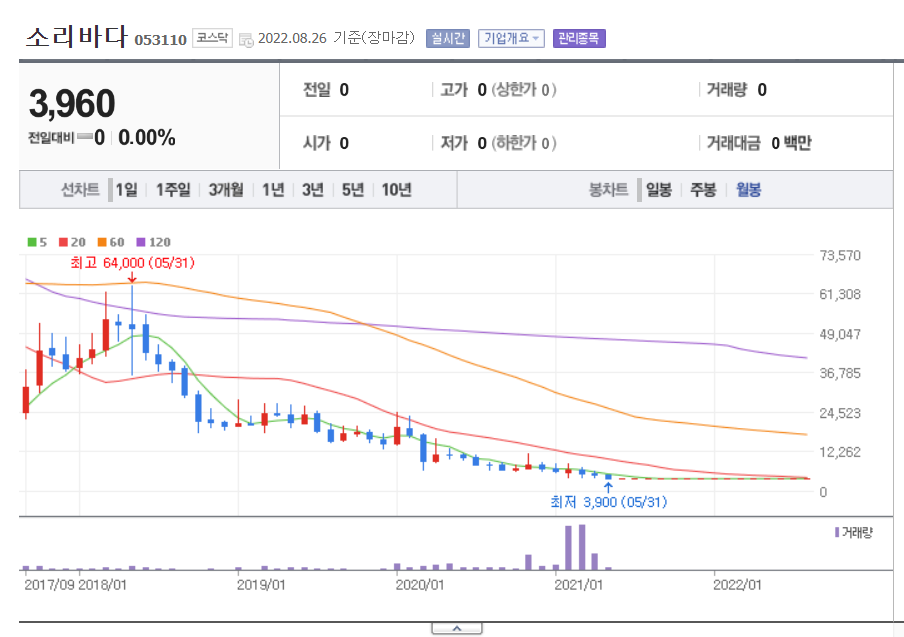The image size is (904, 637).
Task: Click the 선차트 line chart label
Action: click(x=80, y=190)
